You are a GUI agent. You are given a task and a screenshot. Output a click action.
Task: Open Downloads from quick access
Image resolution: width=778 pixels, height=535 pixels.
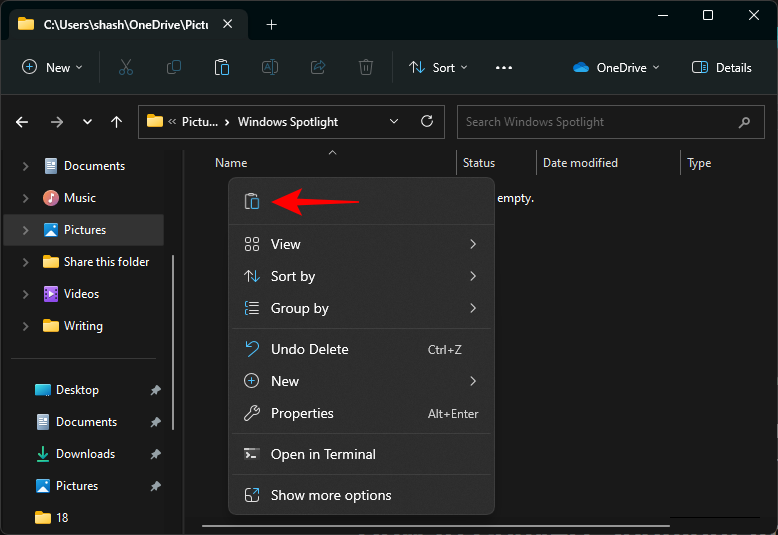click(85, 454)
